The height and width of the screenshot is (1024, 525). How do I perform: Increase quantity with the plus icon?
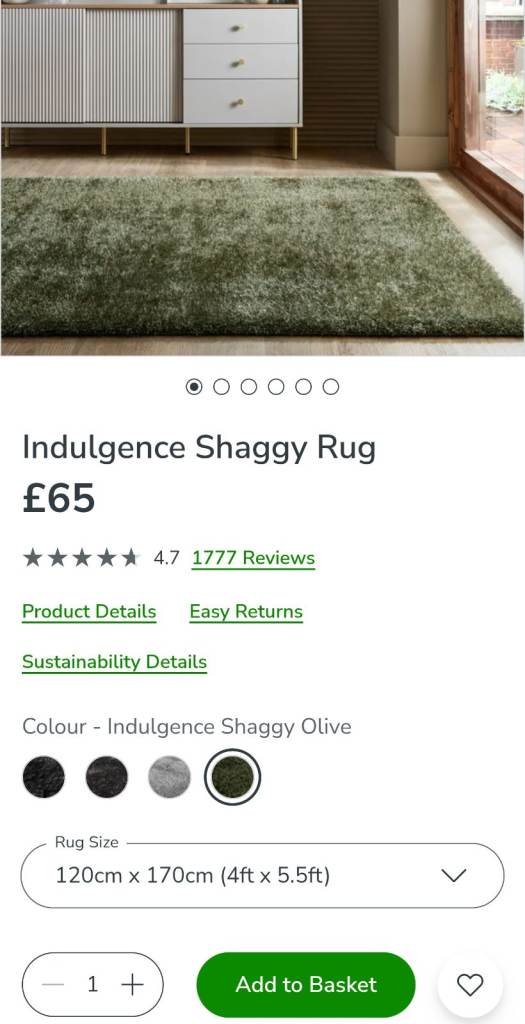(133, 984)
